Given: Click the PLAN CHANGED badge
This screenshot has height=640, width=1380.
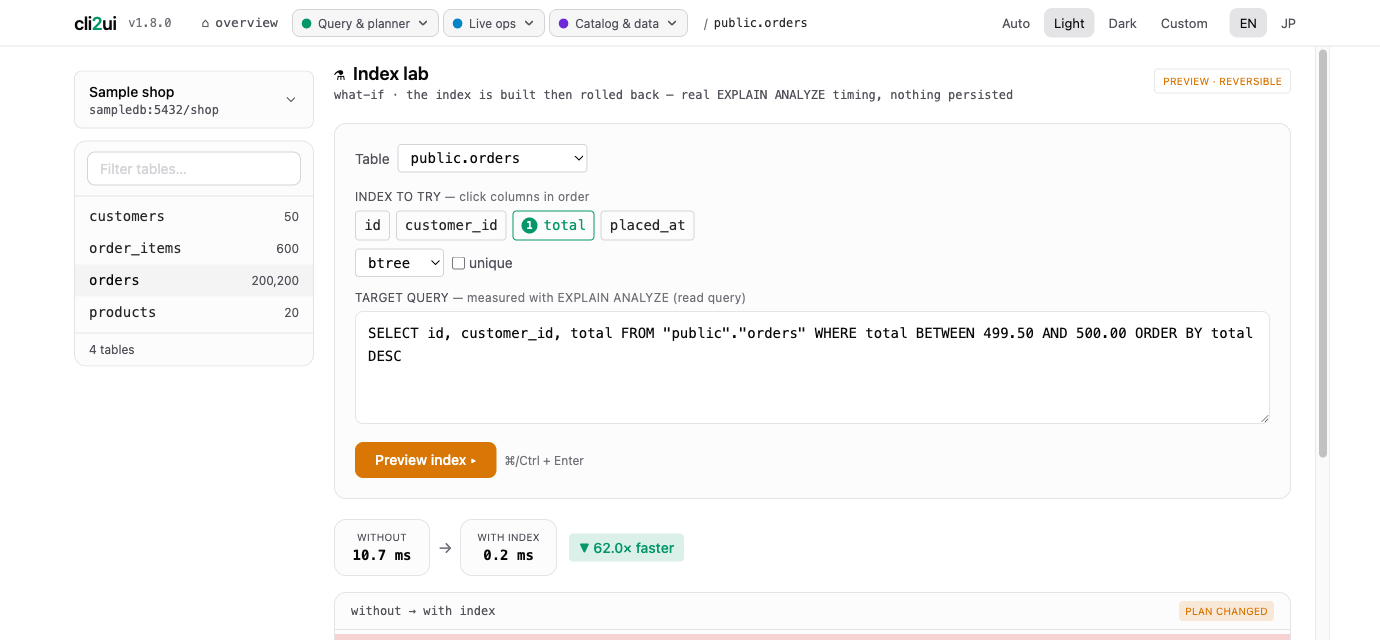Looking at the screenshot, I should click(1226, 611).
